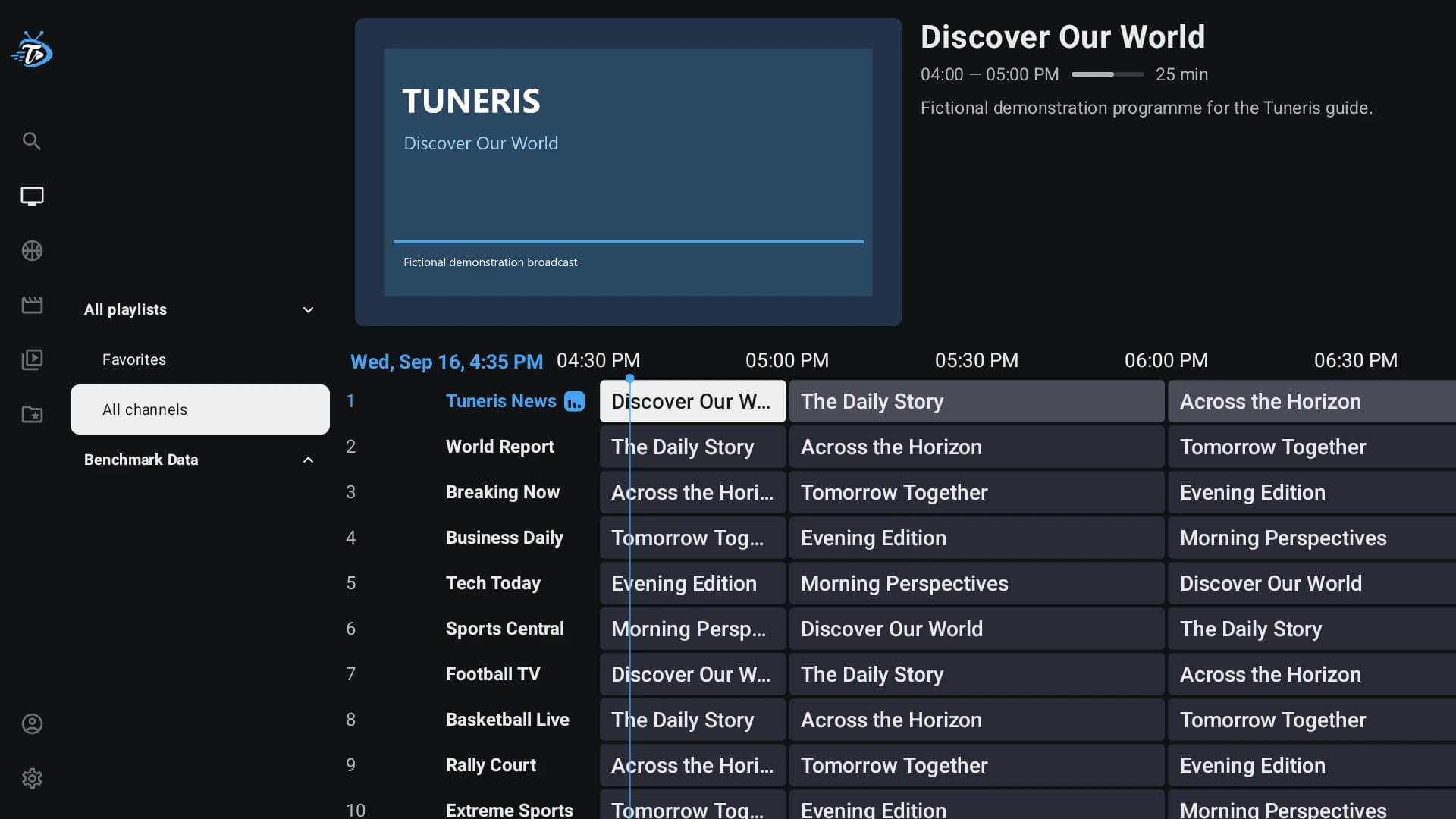The height and width of the screenshot is (819, 1456).
Task: Open Evening Edition on Tech Today 4:30
Action: pyautogui.click(x=692, y=583)
